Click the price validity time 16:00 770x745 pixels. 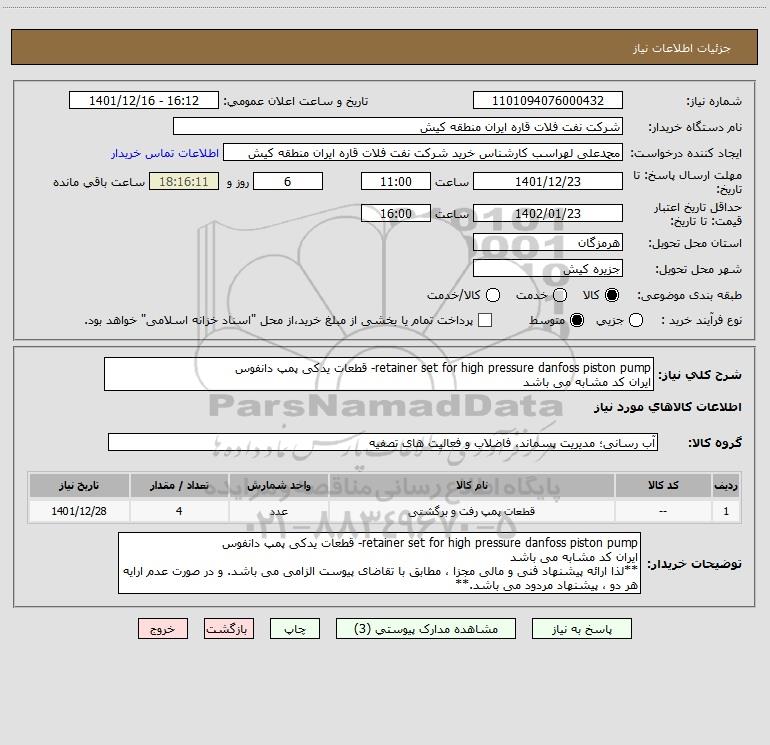click(396, 213)
